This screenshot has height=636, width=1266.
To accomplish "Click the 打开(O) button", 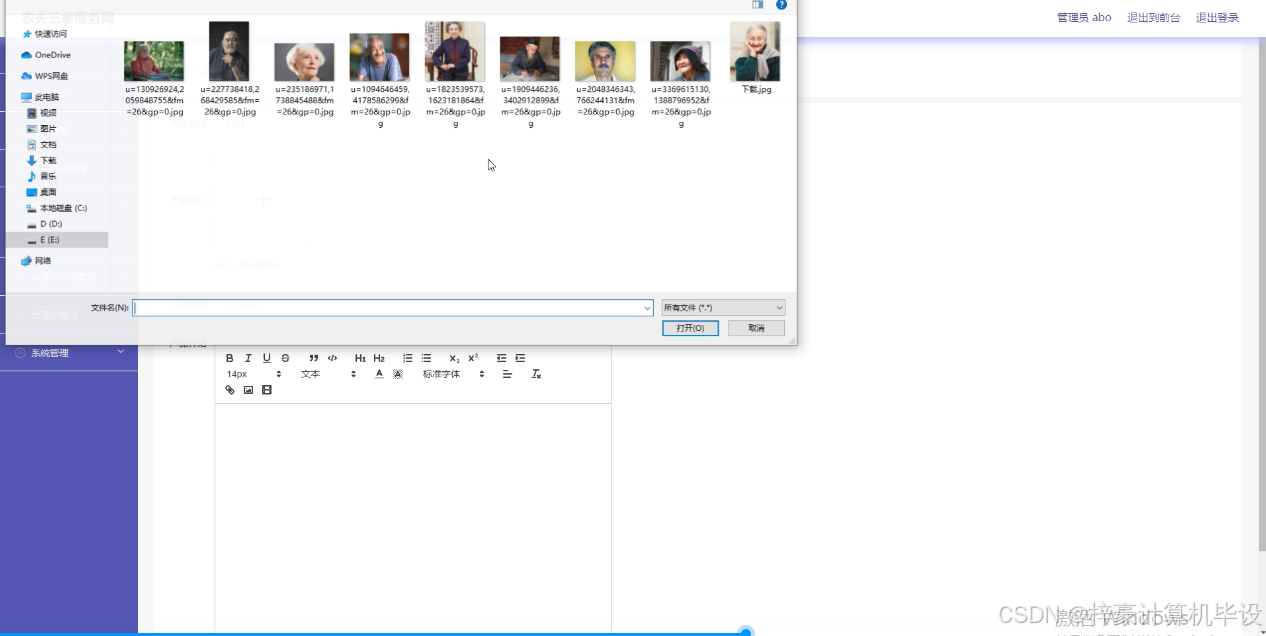I will pos(690,328).
